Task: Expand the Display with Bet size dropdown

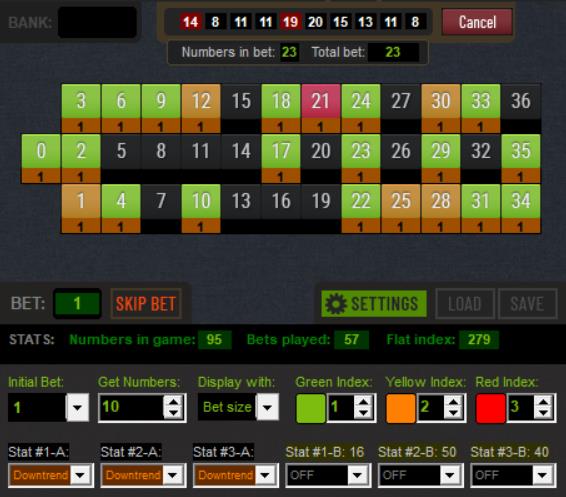Action: click(267, 407)
